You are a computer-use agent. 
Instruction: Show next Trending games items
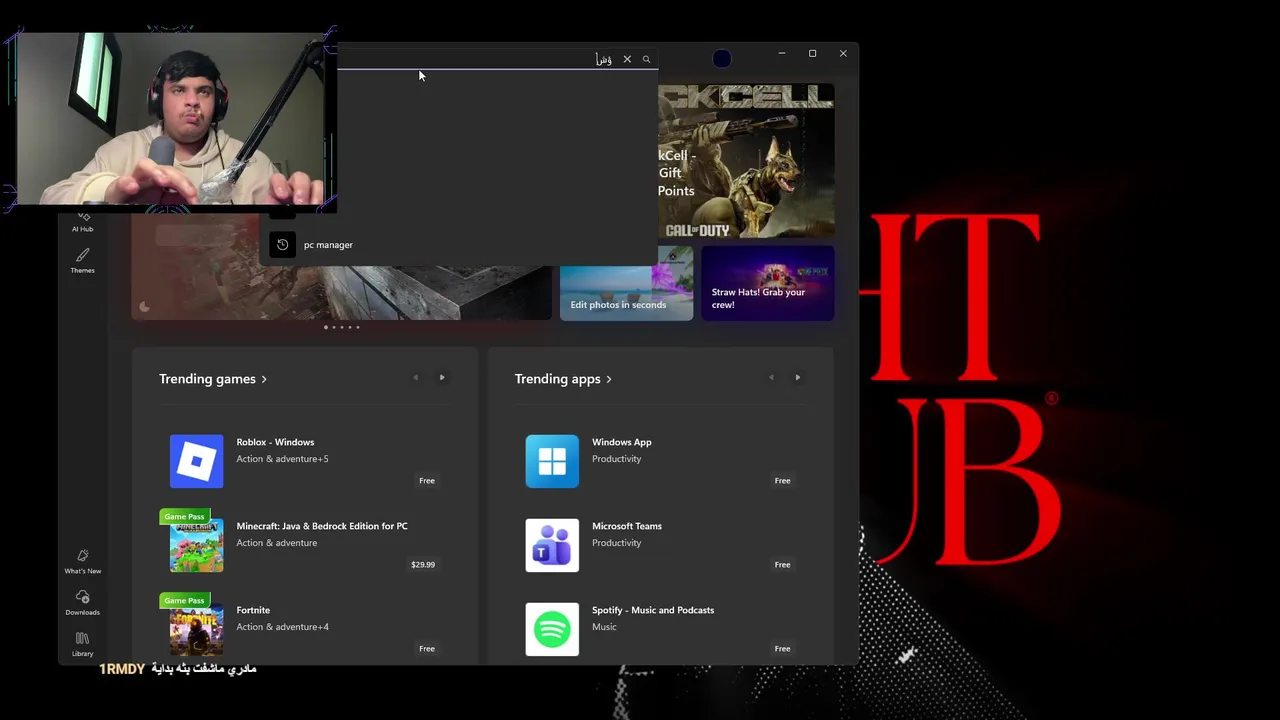click(442, 378)
